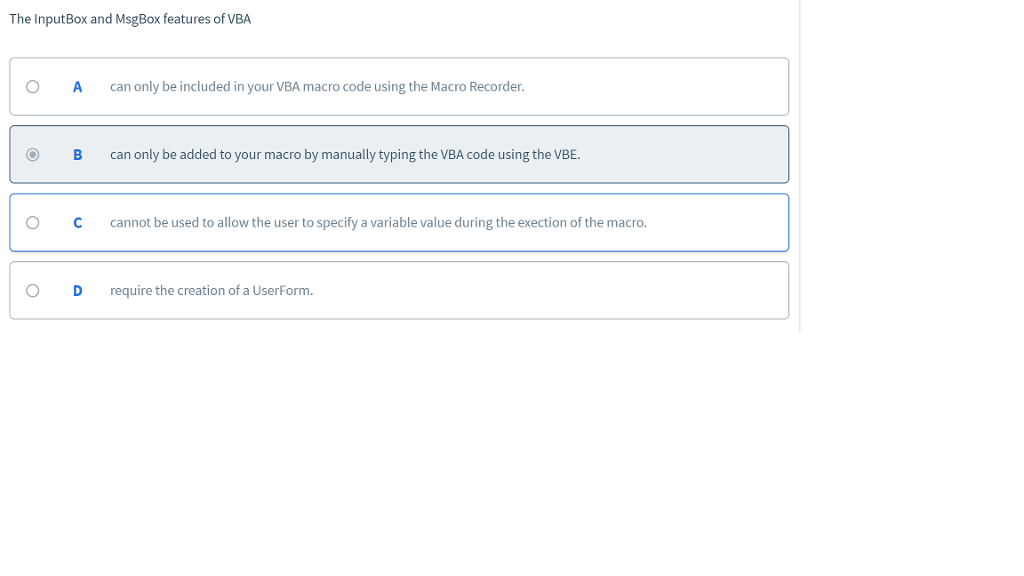Choose the Macro Recorder answer row
The width and height of the screenshot is (1024, 576).
pos(400,86)
